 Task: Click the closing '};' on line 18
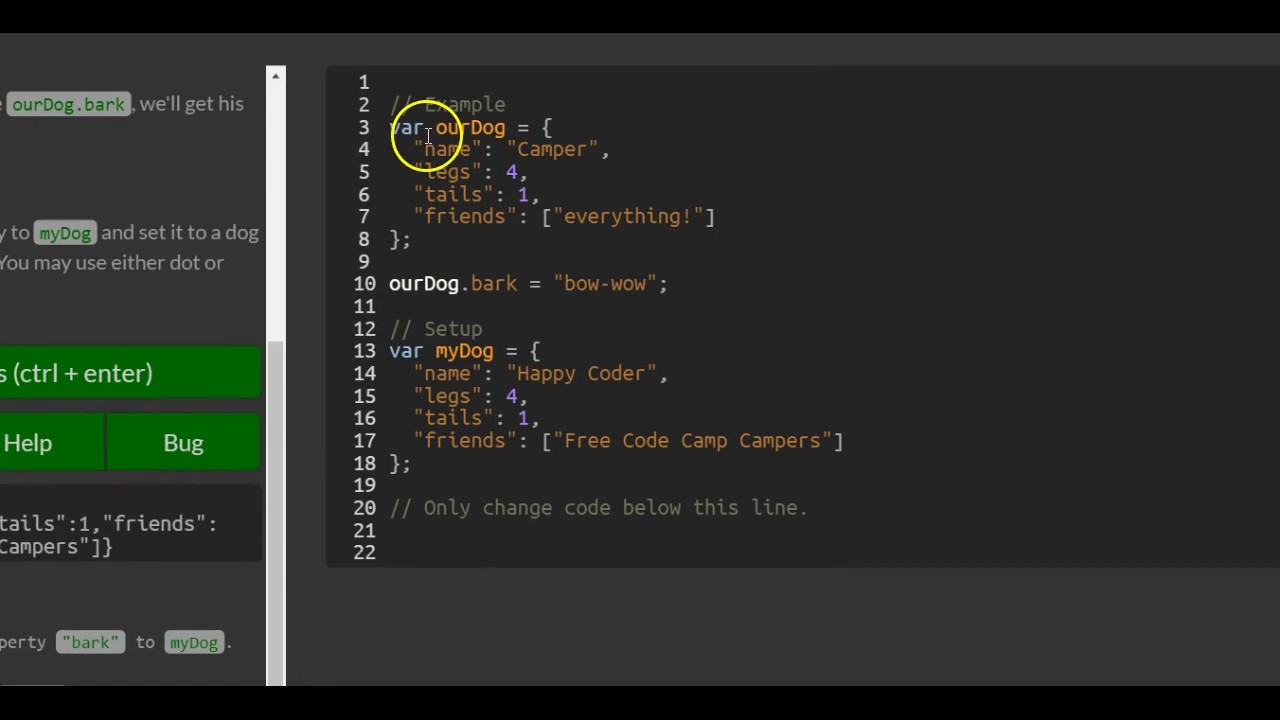point(399,463)
